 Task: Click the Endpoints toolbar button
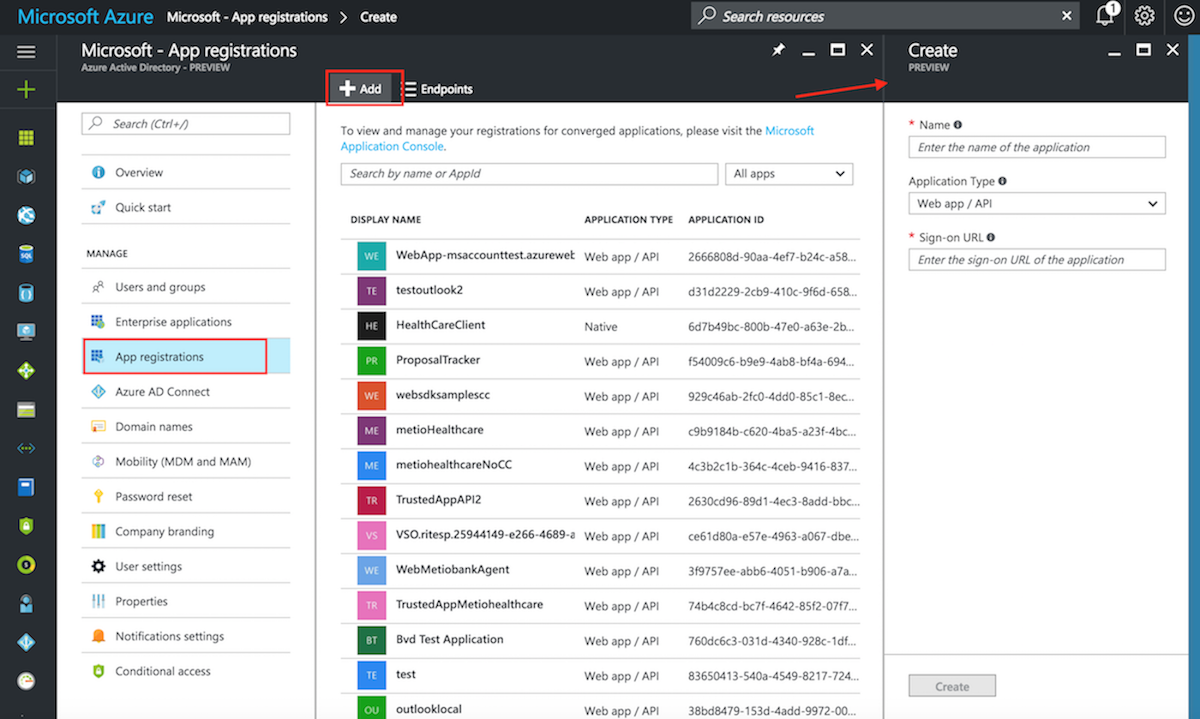439,89
